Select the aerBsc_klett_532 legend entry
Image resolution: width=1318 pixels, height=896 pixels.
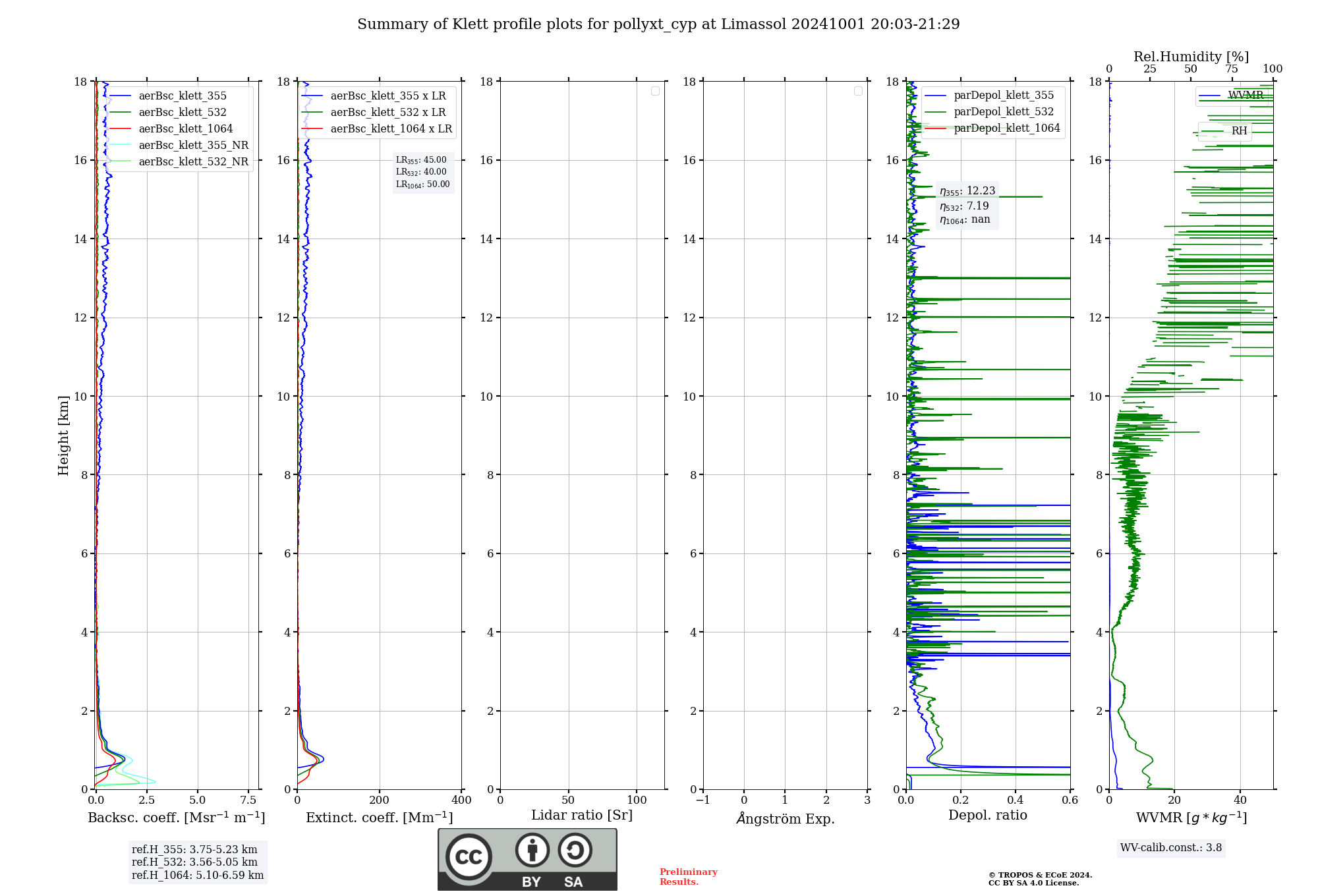click(178, 113)
